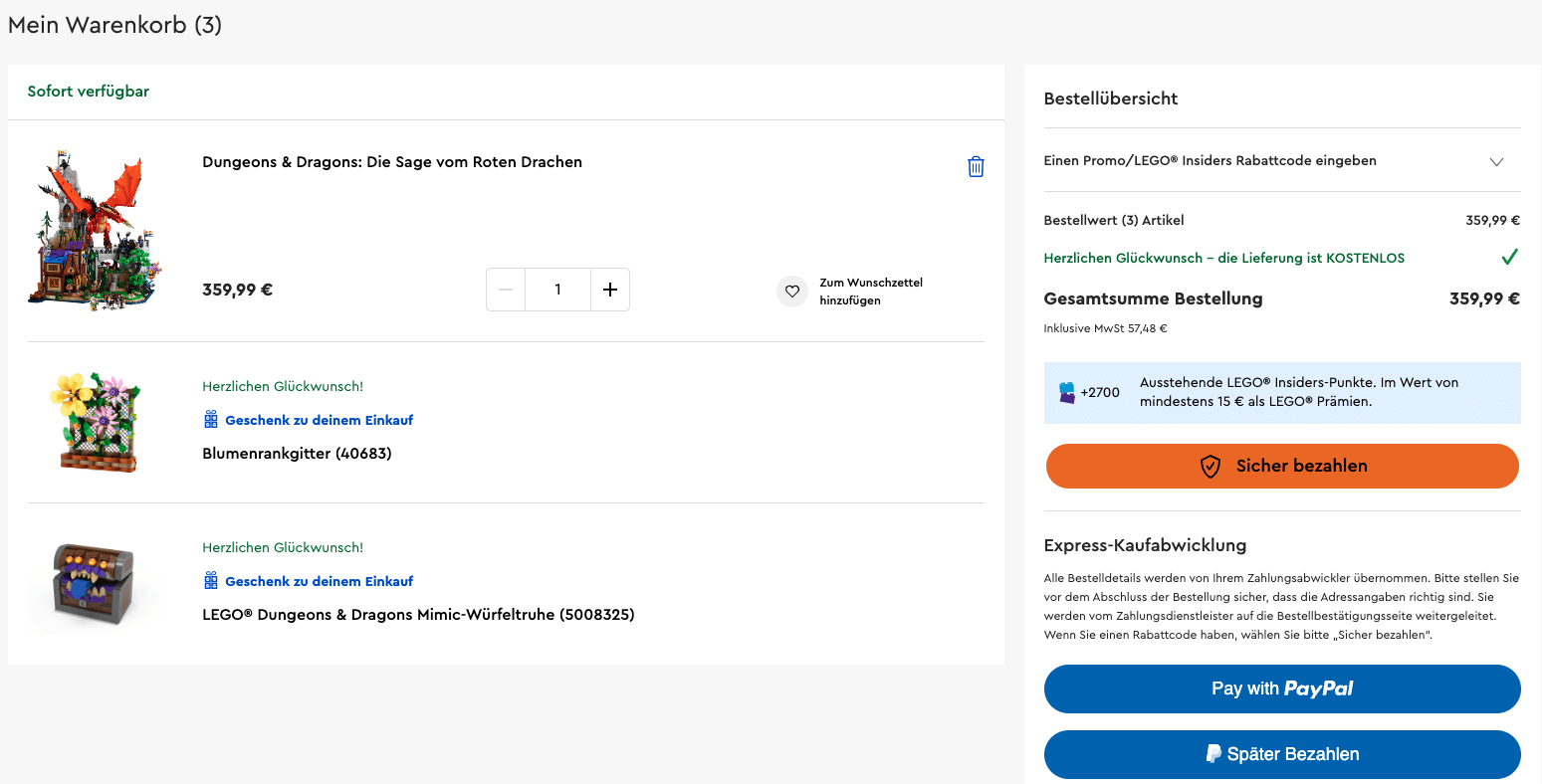Click the LEGO Dungeons & Dragons Mimic-Würfeltruhe name
Screen dimensions: 1542x784
pos(418,615)
